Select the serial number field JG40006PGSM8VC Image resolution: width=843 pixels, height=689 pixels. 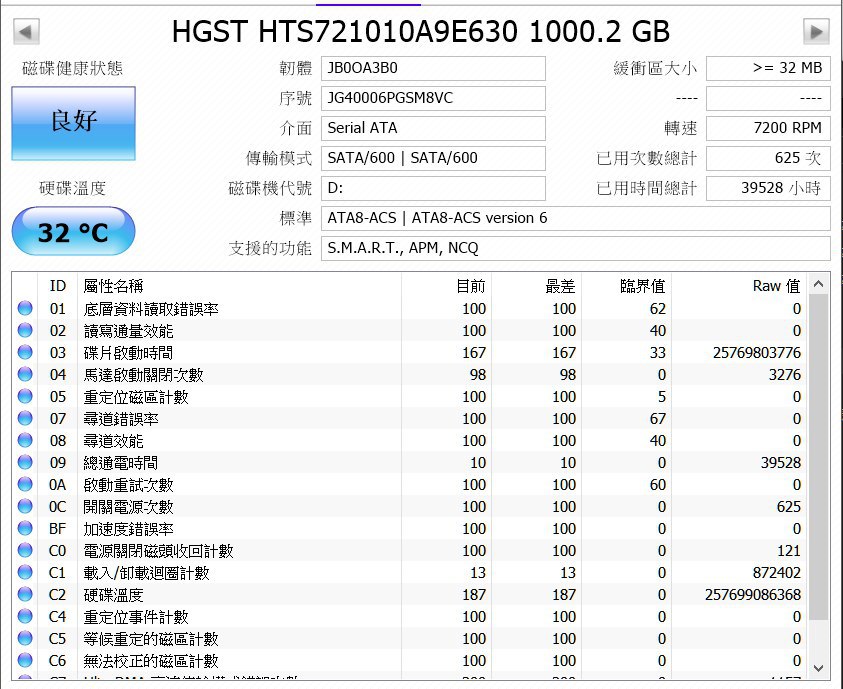pos(433,98)
